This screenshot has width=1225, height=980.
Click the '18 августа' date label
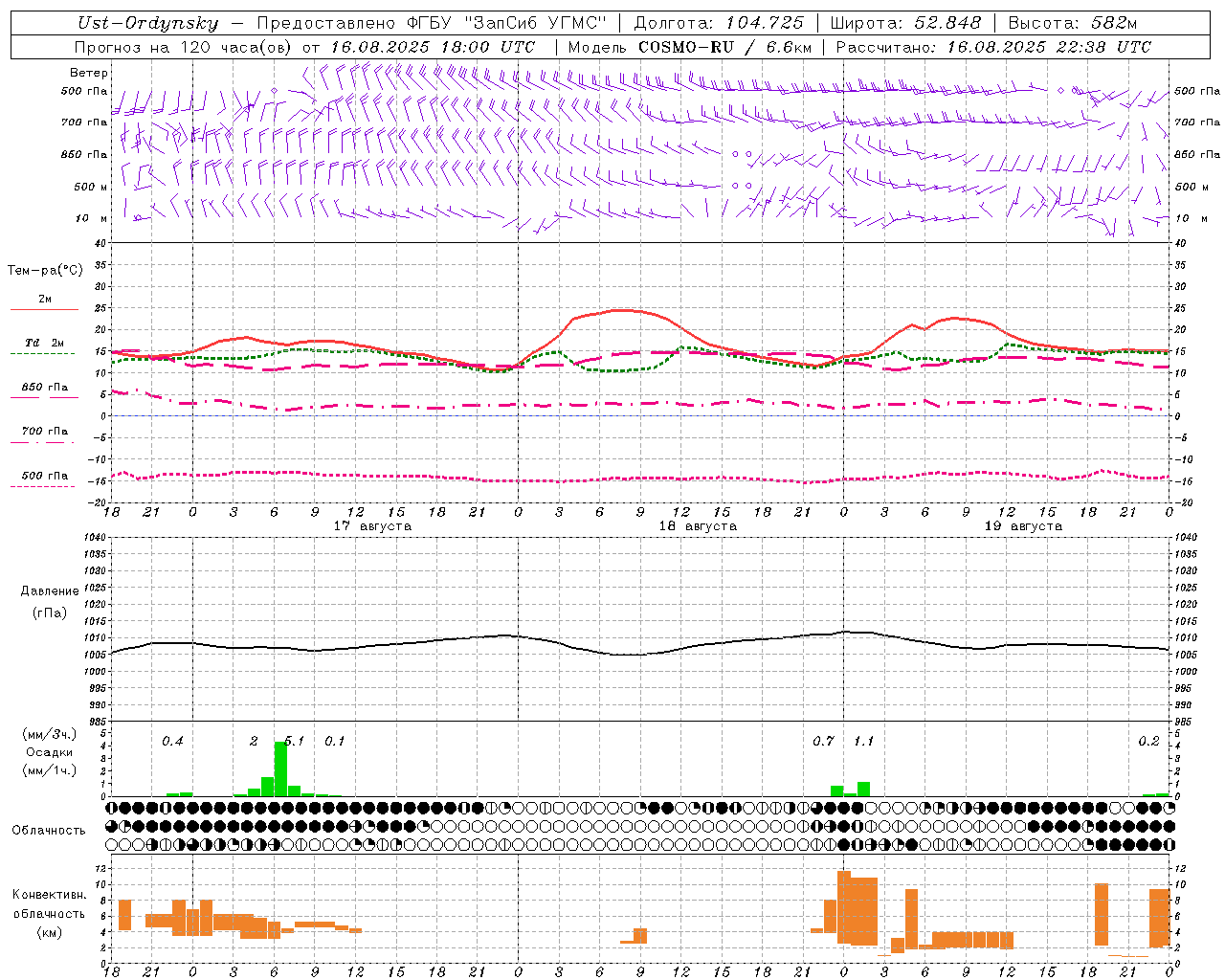(x=698, y=526)
